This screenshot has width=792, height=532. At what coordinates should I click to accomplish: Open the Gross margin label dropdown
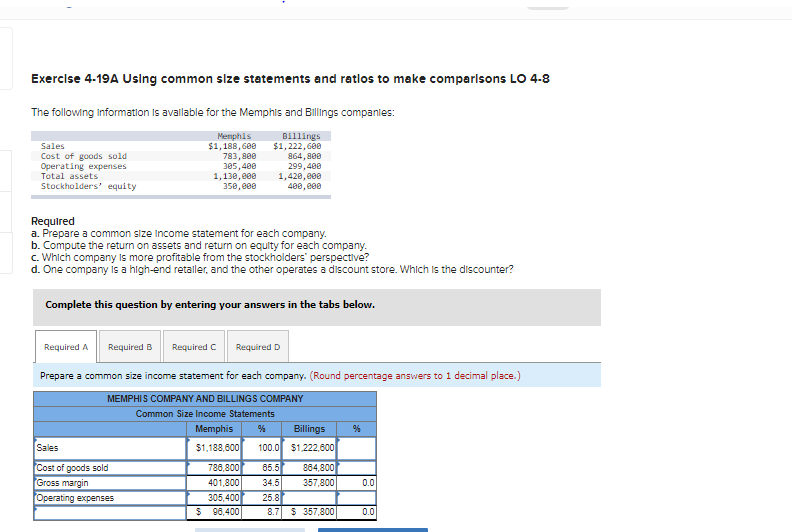click(110, 483)
